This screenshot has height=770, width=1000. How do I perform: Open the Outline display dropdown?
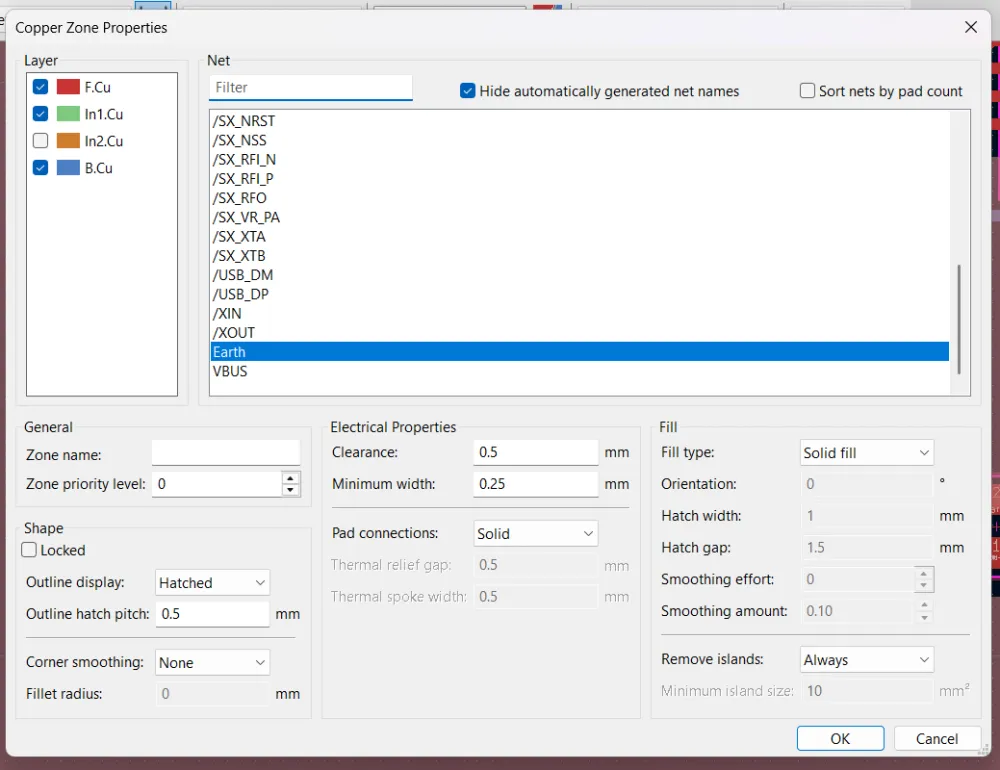pos(212,582)
